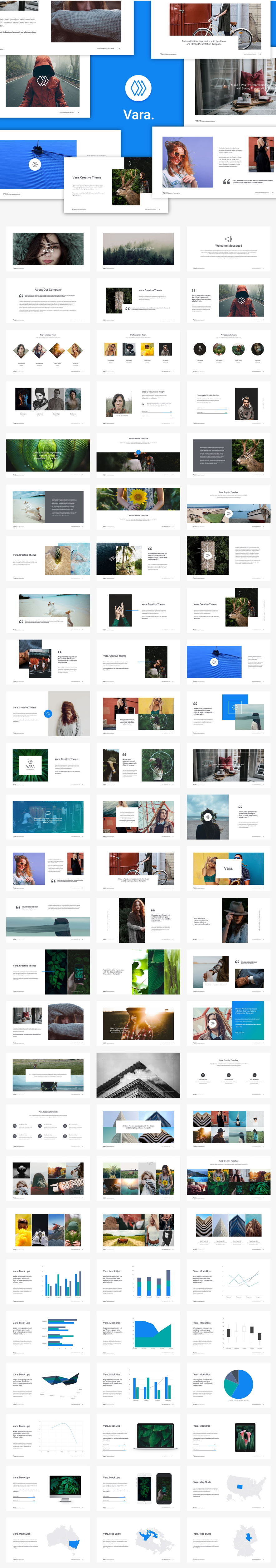Open the blue-green area chart slide
This screenshot has width=276, height=1568.
[138, 1334]
